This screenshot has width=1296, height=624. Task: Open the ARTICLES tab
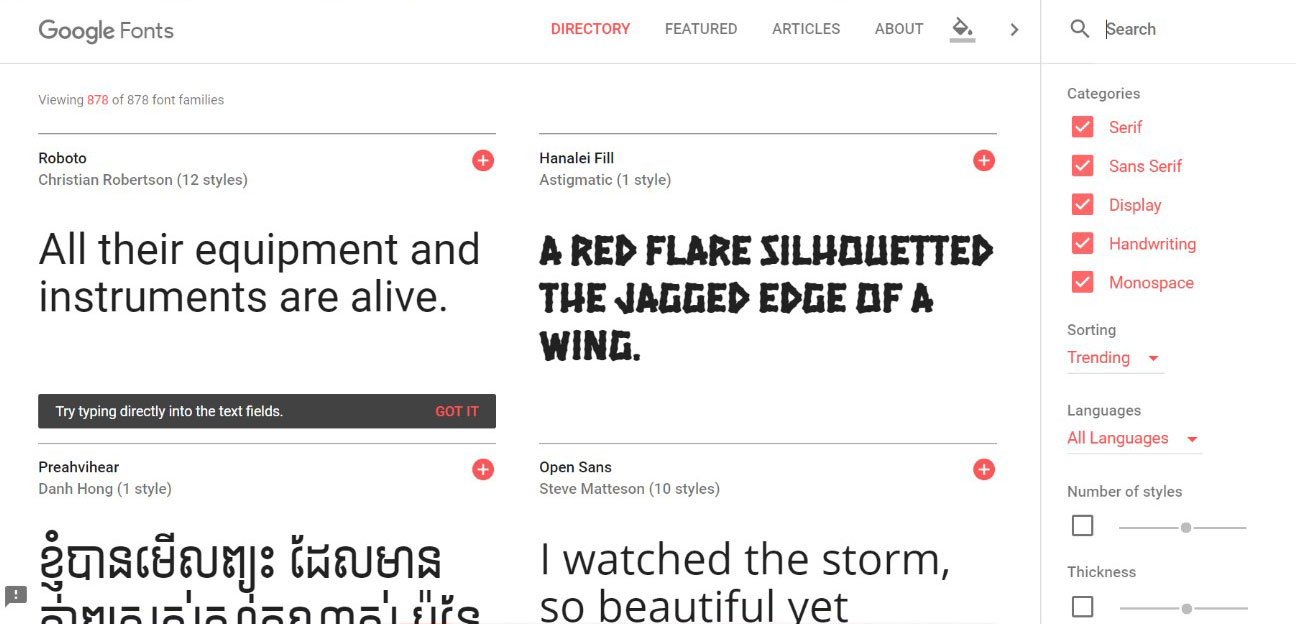point(806,29)
